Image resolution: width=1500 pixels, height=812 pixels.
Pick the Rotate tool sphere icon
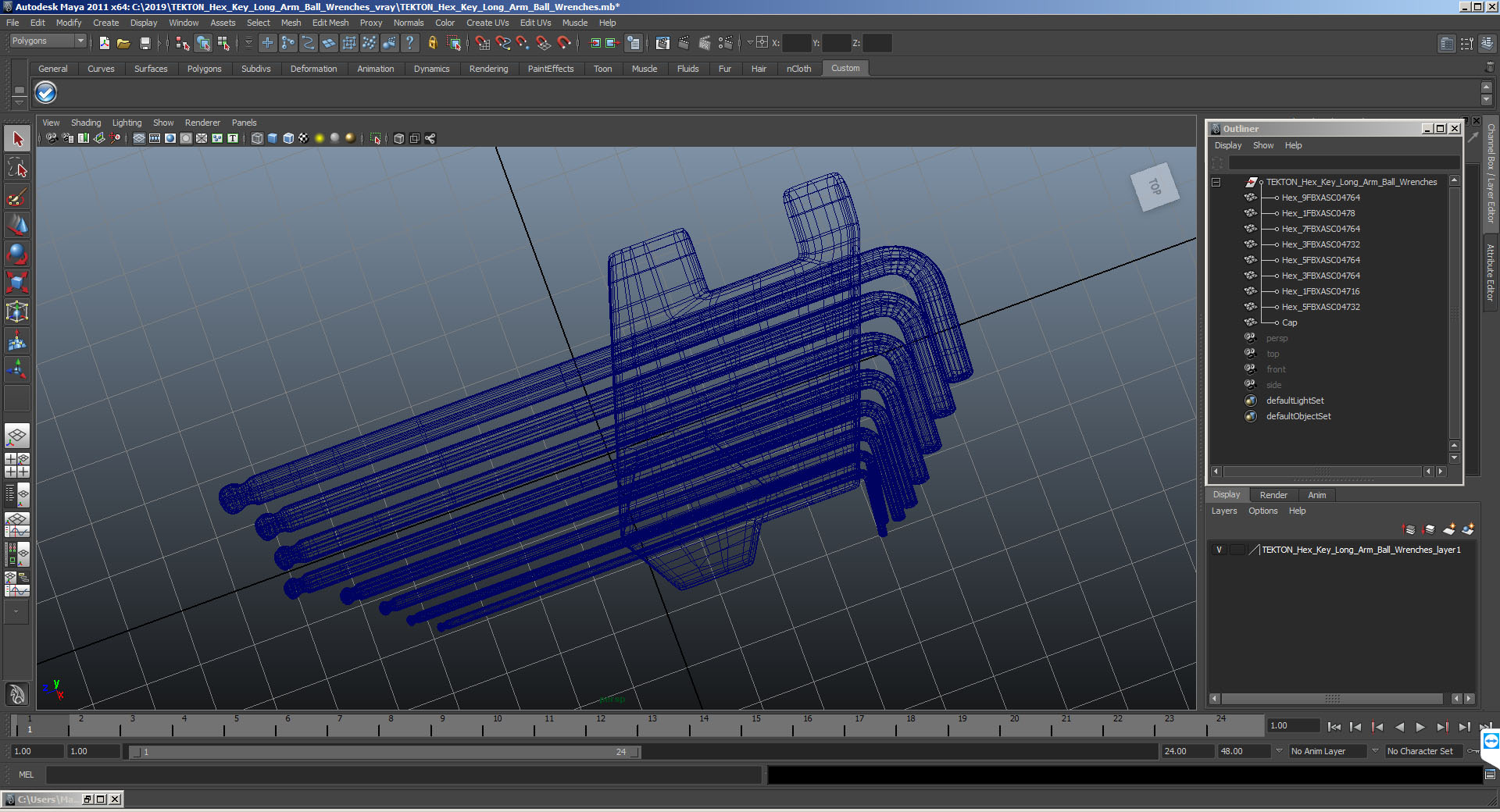point(17,254)
